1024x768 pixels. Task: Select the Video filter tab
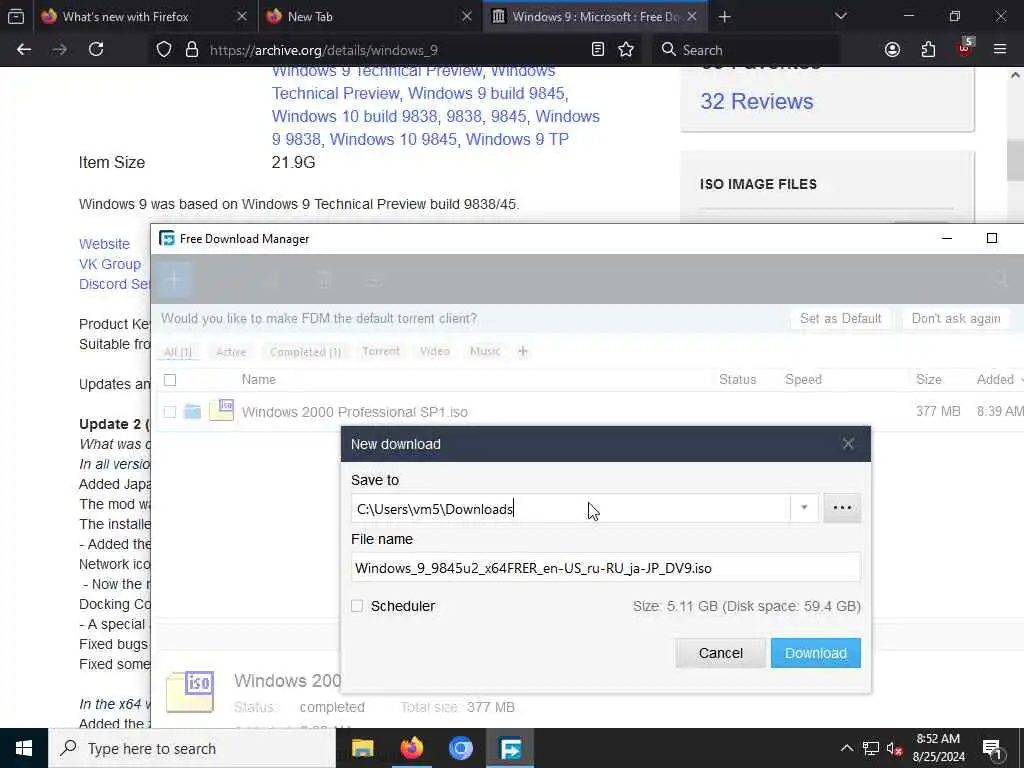(x=434, y=351)
